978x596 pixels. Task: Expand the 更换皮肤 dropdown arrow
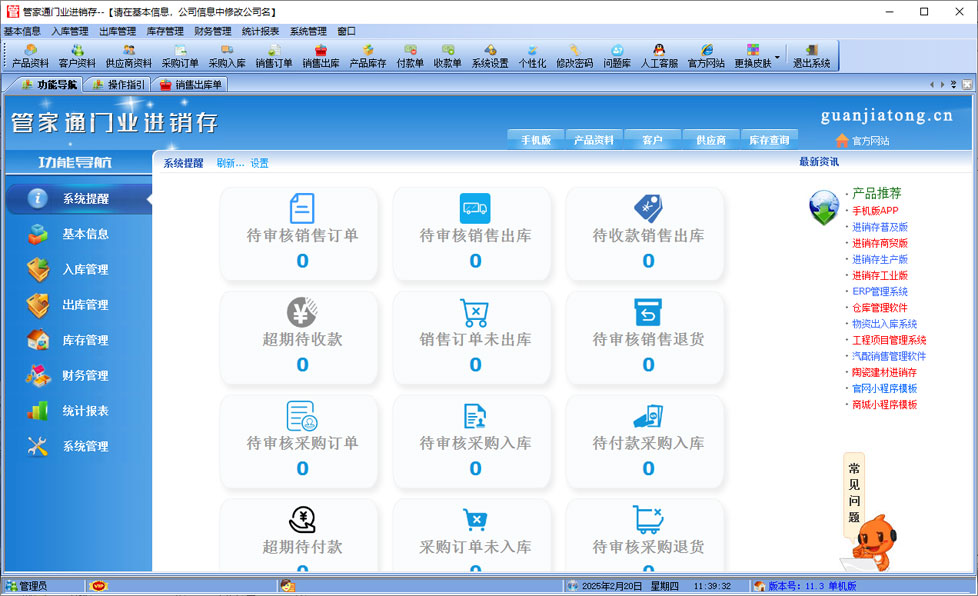(x=777, y=56)
